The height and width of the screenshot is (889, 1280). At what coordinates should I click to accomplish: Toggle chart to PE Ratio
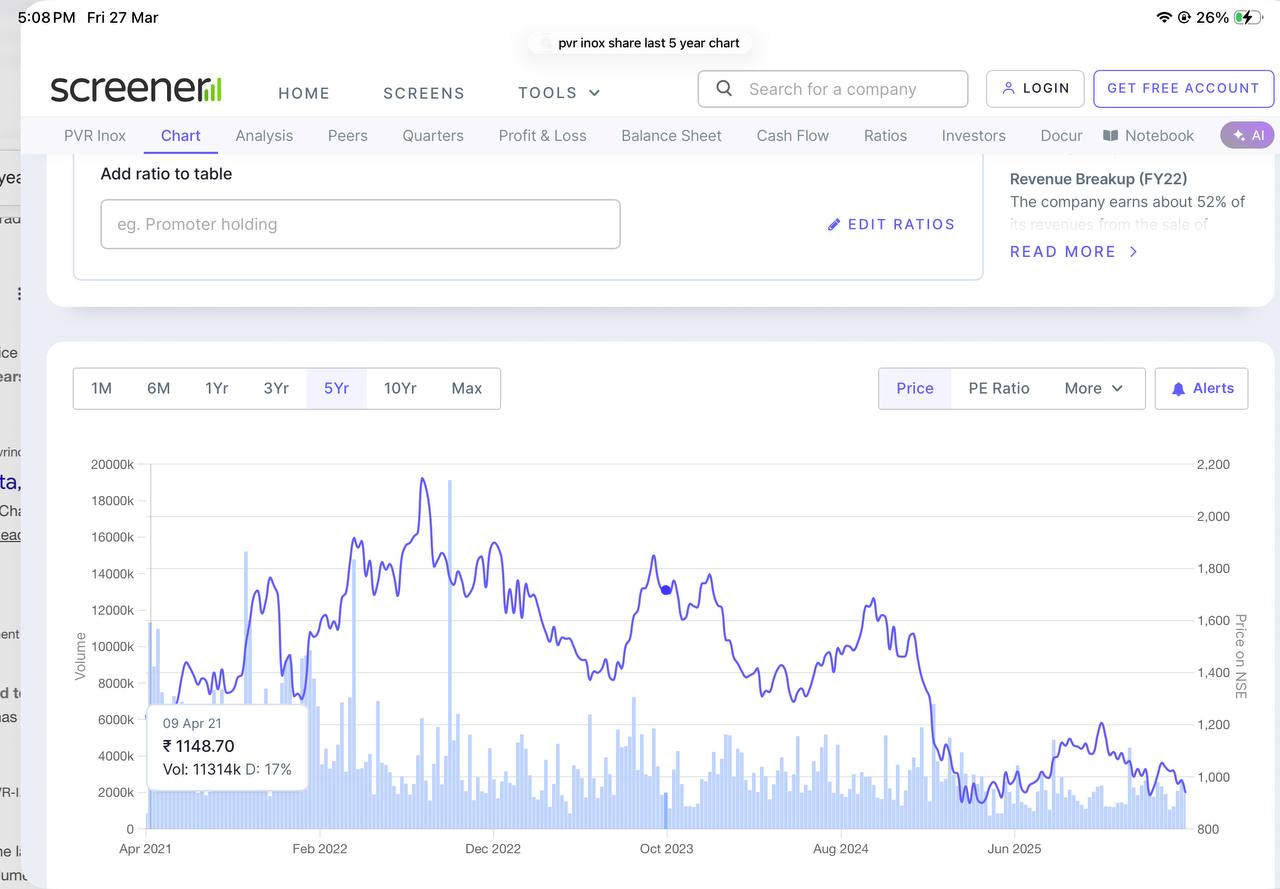998,389
